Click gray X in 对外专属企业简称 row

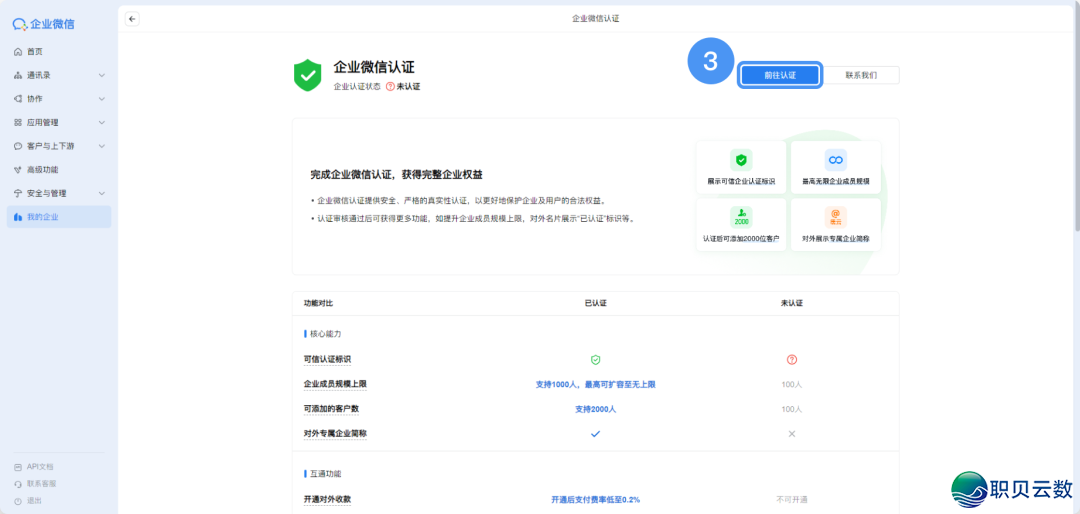point(792,433)
